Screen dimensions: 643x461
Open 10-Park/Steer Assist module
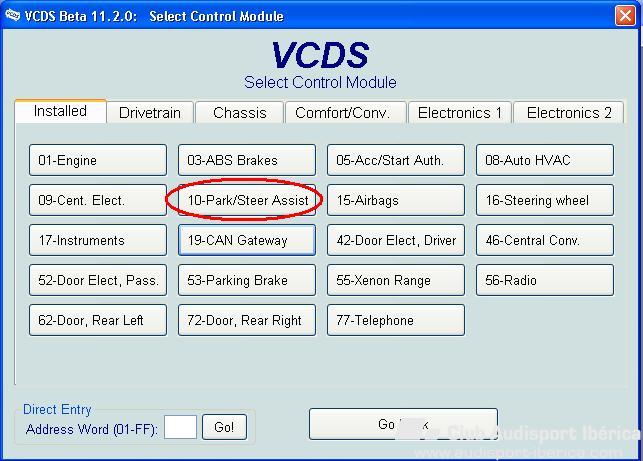click(x=247, y=200)
